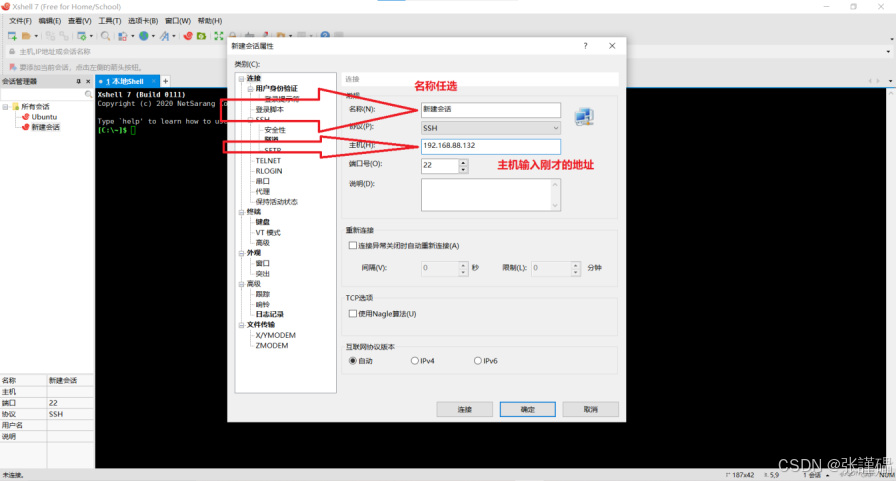Launch Xftp with the green toolbar icon
This screenshot has height=481, width=896.
point(201,36)
